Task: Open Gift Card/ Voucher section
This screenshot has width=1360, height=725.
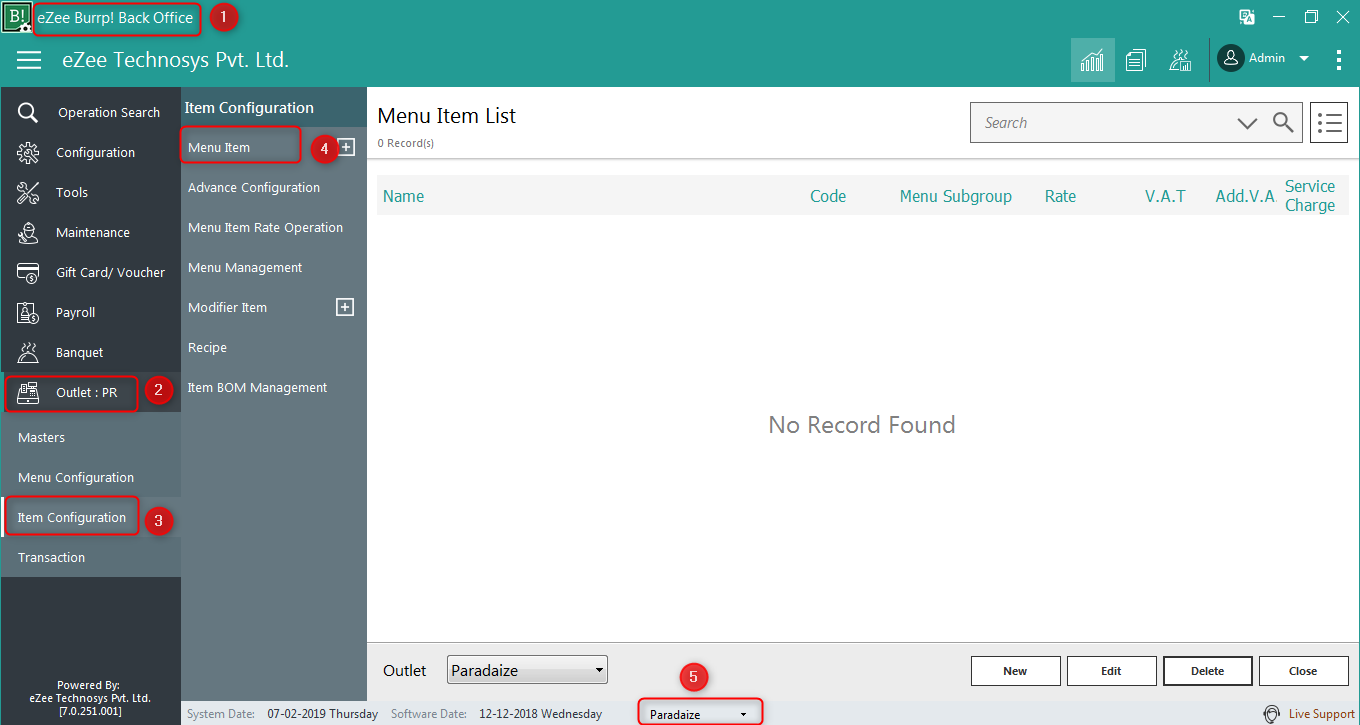Action: click(x=90, y=273)
